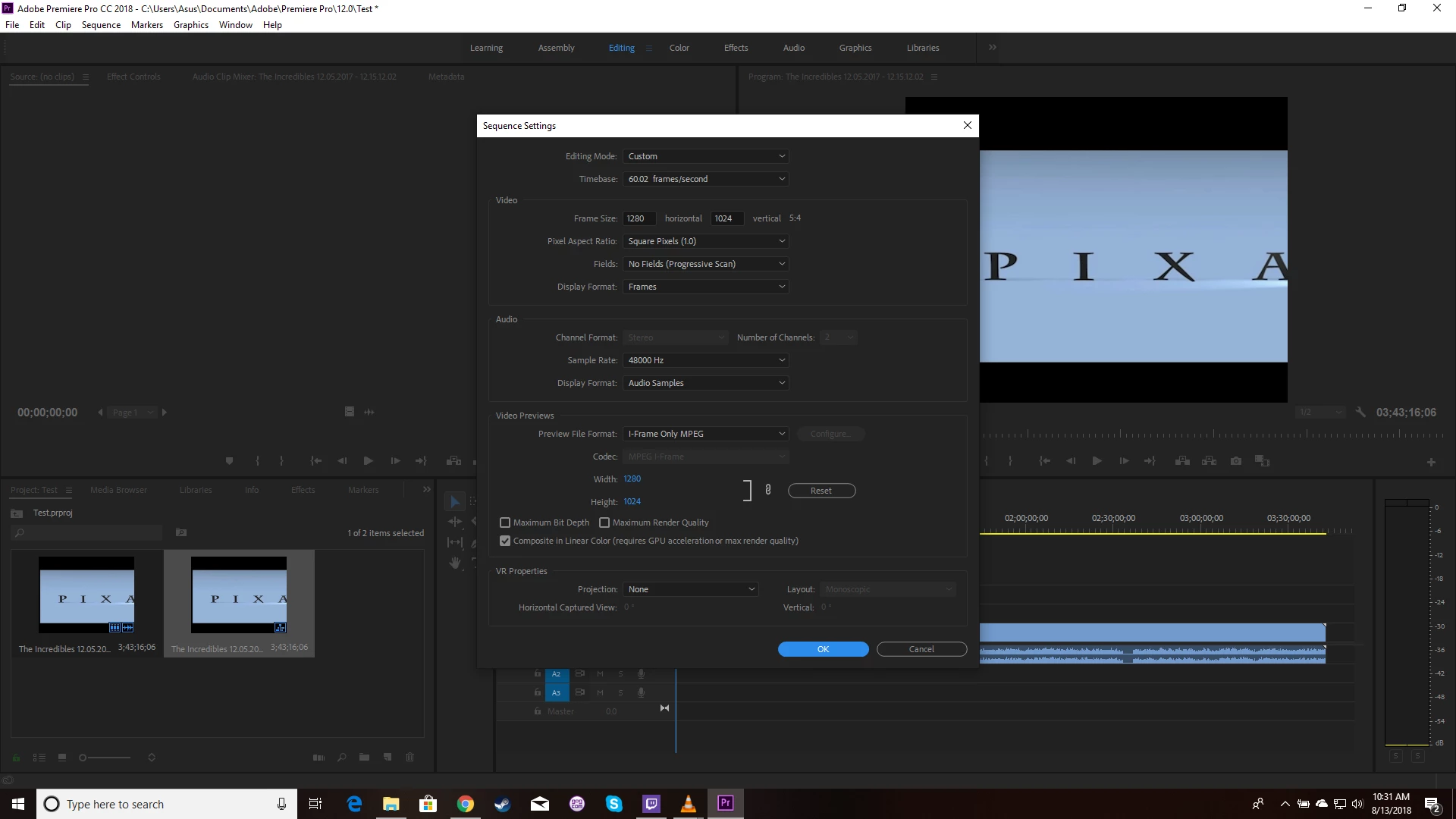Select the Hand tool
Image resolution: width=1456 pixels, height=819 pixels.
455,563
